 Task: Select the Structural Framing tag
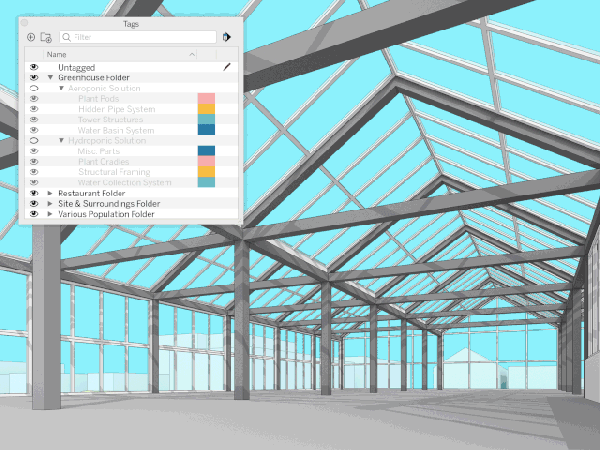pyautogui.click(x=114, y=172)
